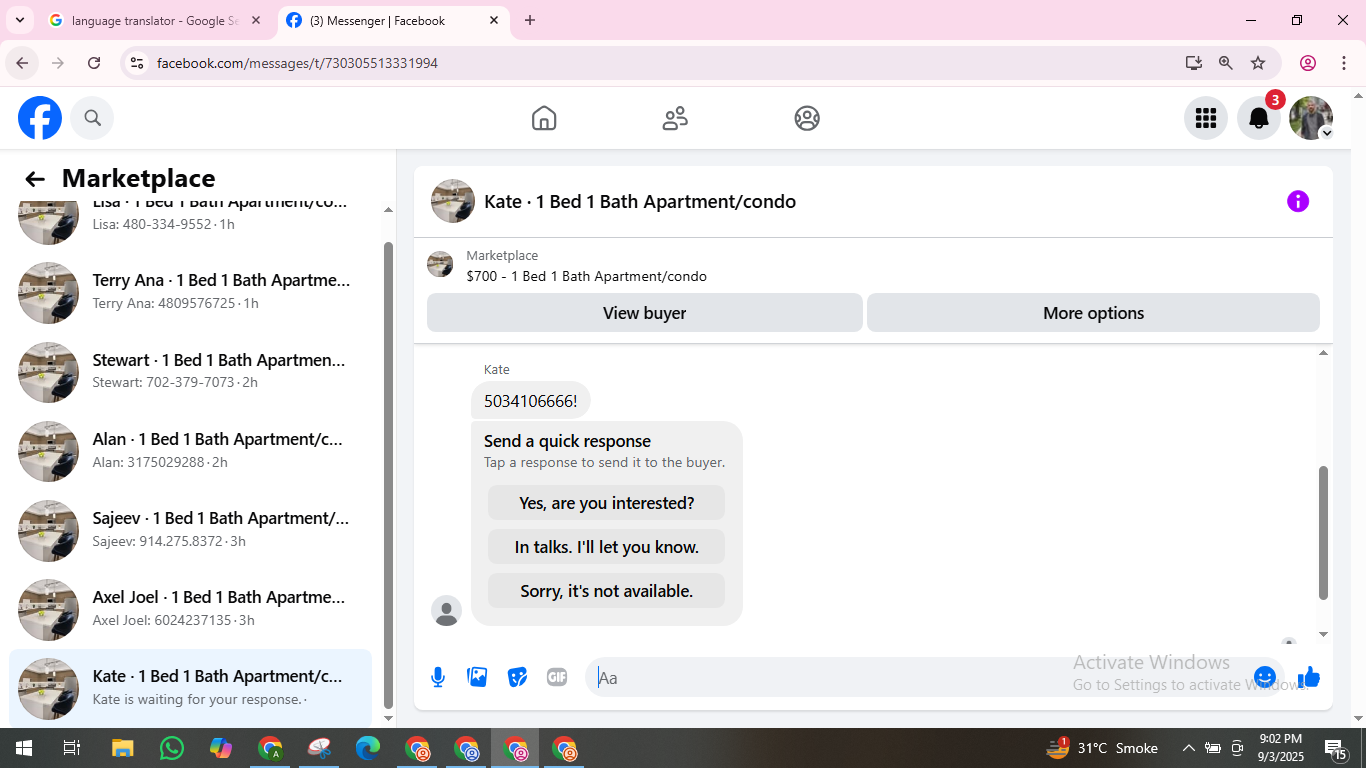
Task: Bookmark this page with the star
Action: pos(1258,63)
